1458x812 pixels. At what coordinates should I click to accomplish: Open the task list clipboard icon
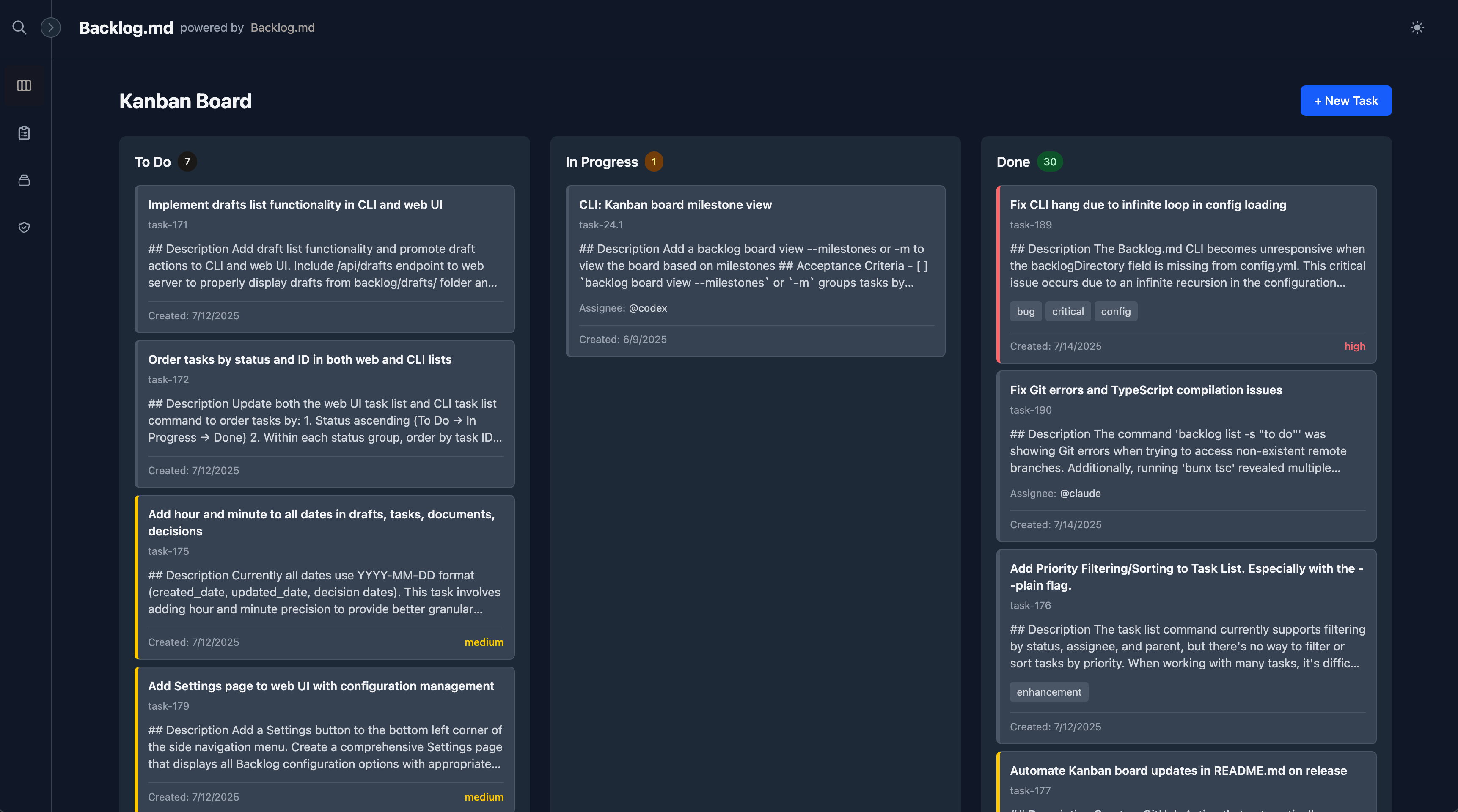pos(24,133)
